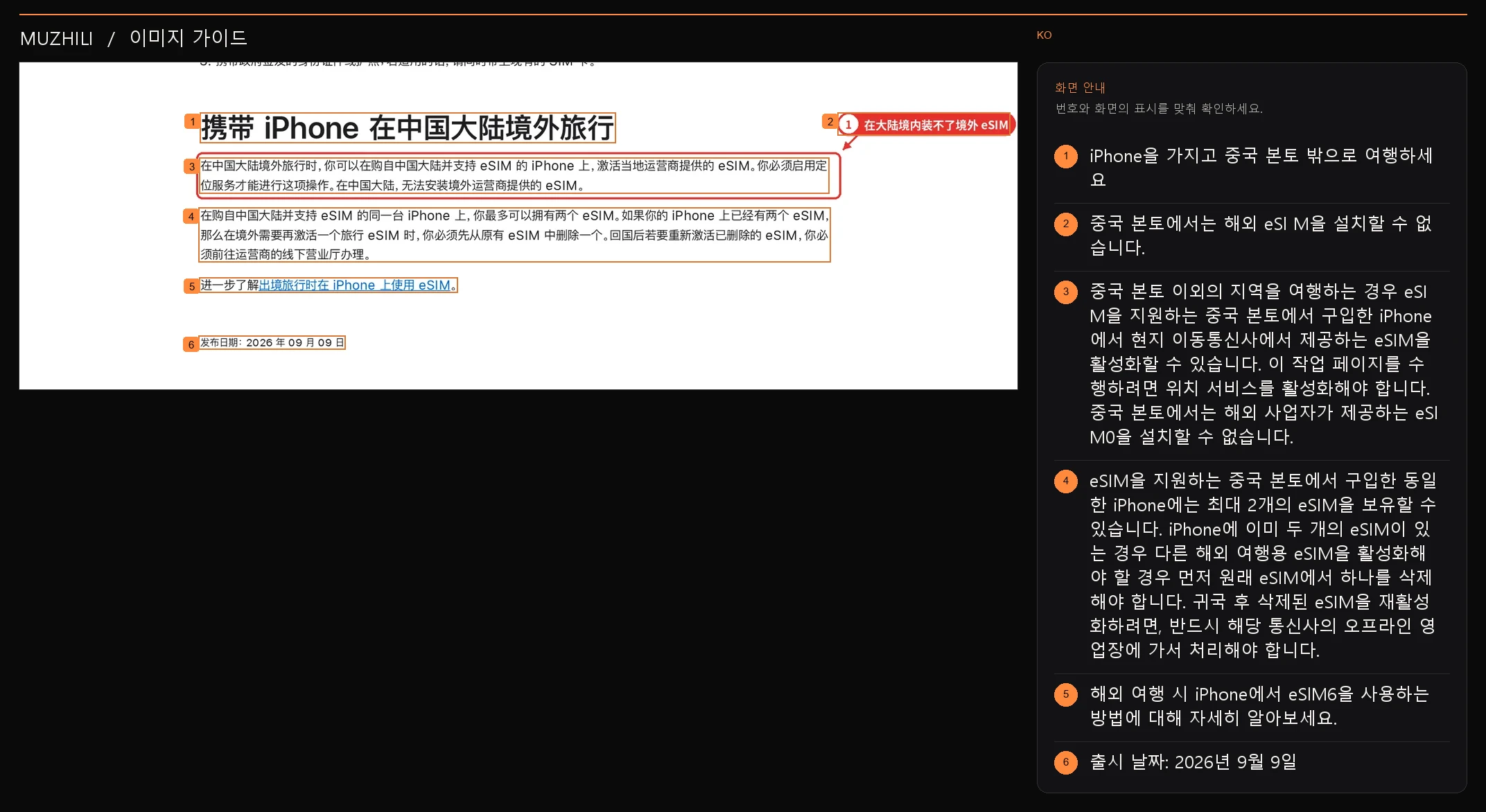This screenshot has height=812, width=1486.
Task: Select image marker 3 beside the 在中国大陆境外旅行时 paragraph
Action: (191, 167)
